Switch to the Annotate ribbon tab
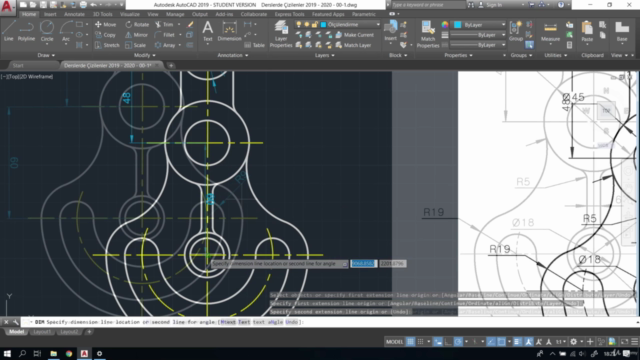This screenshot has height=360, width=640. point(74,14)
